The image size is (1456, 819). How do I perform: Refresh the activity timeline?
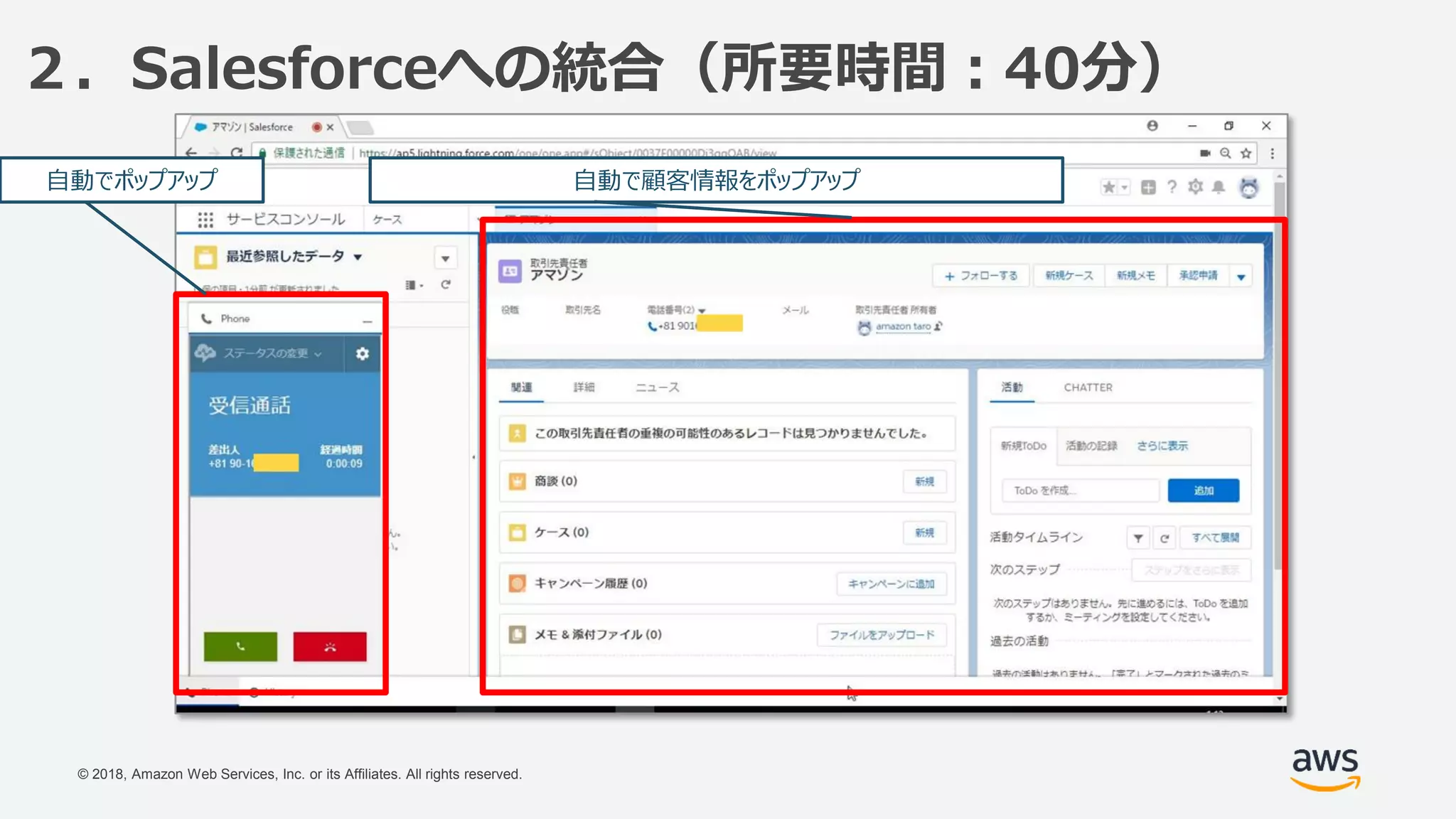point(1165,538)
